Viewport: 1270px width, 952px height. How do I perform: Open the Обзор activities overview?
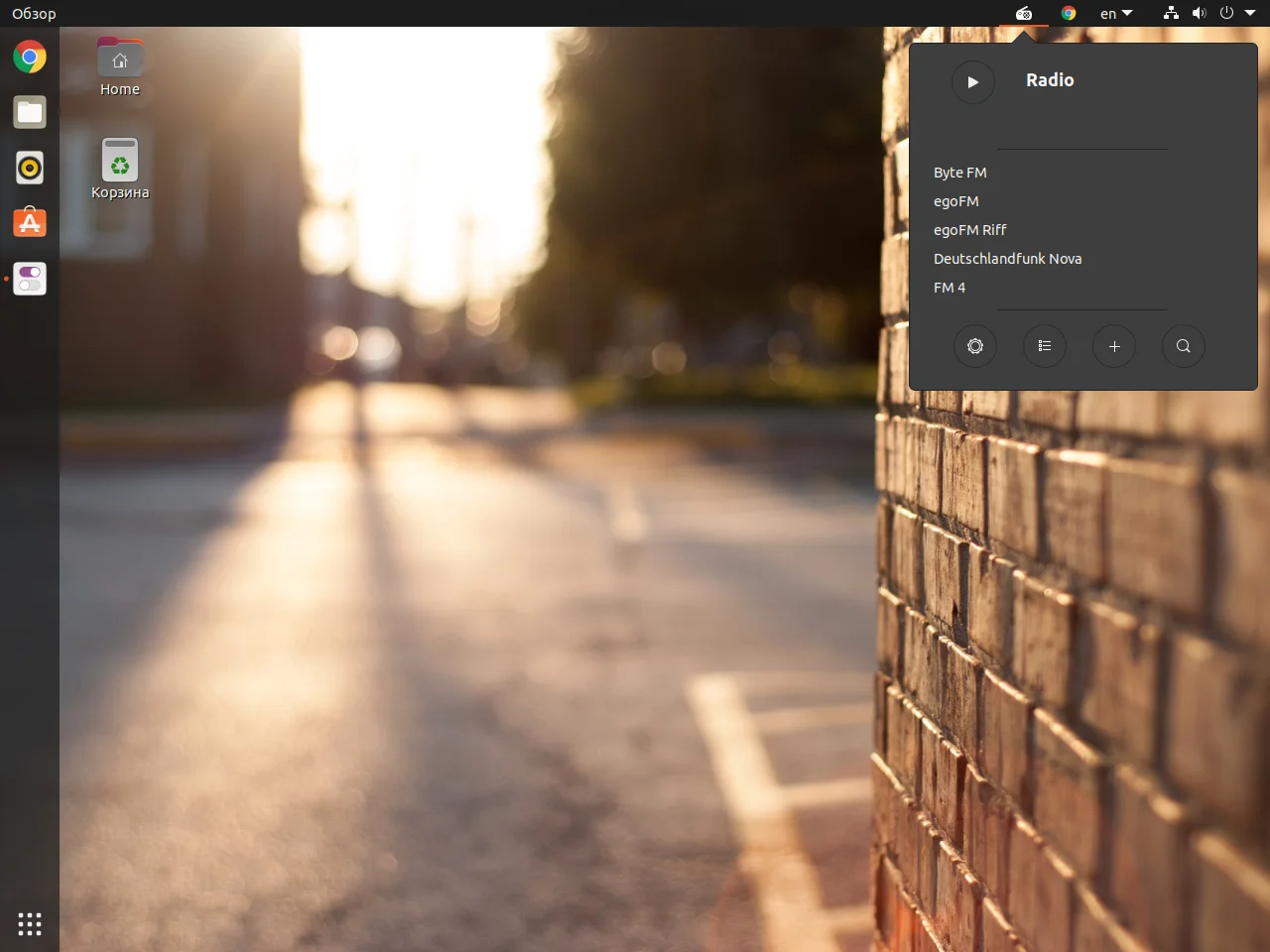pos(34,14)
